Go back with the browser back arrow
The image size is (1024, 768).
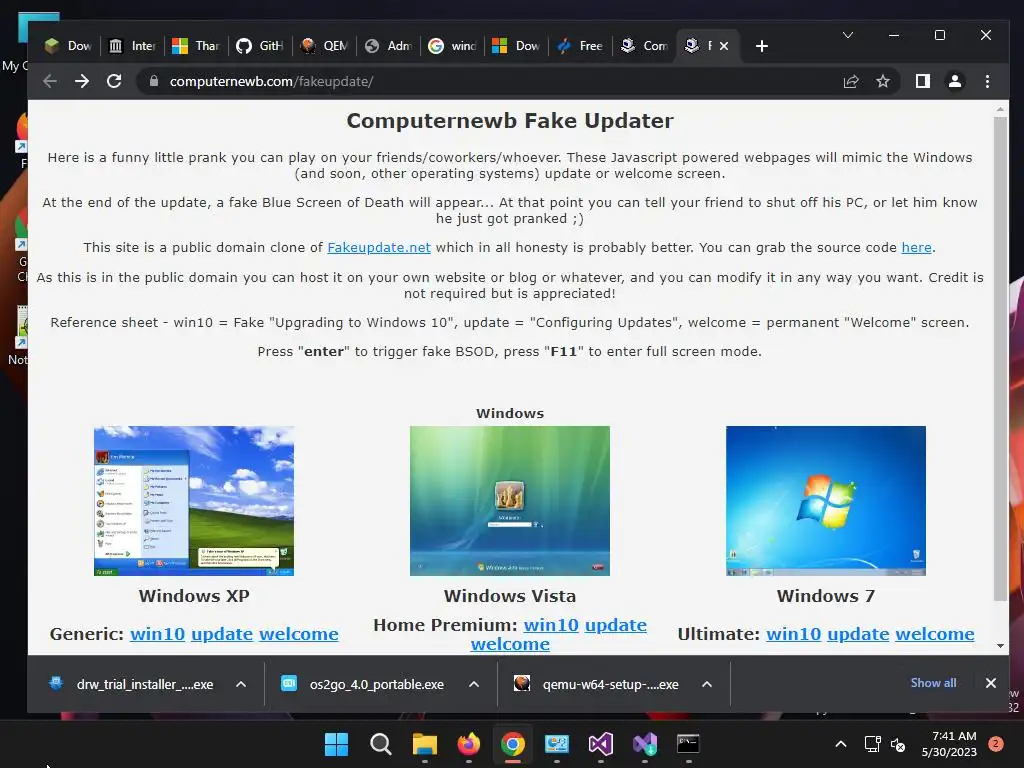(x=50, y=81)
